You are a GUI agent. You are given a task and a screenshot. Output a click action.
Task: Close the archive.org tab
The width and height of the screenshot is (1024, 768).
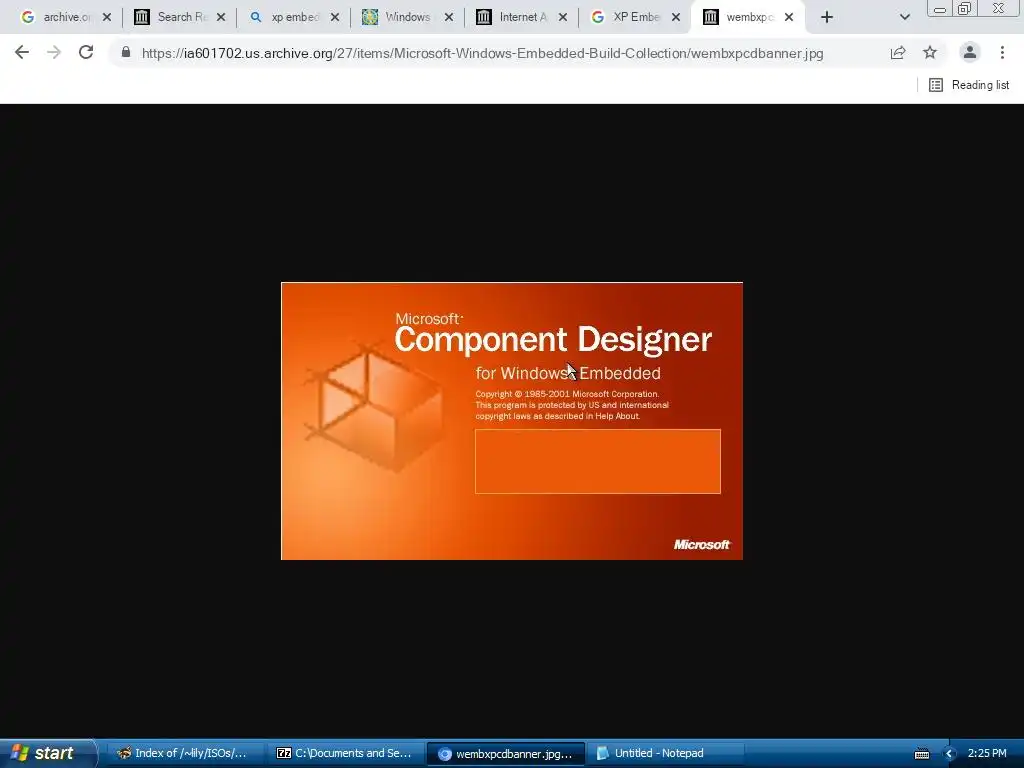click(x=107, y=18)
